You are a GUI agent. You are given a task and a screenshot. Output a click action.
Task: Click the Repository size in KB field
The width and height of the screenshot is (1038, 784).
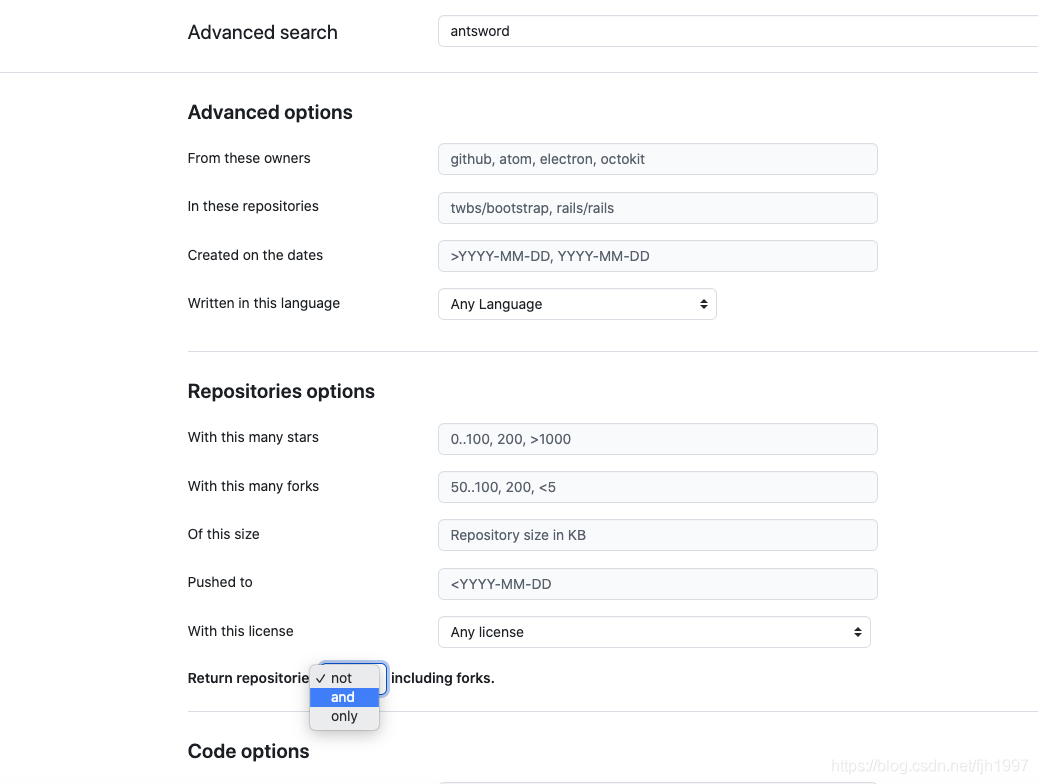pyautogui.click(x=657, y=535)
